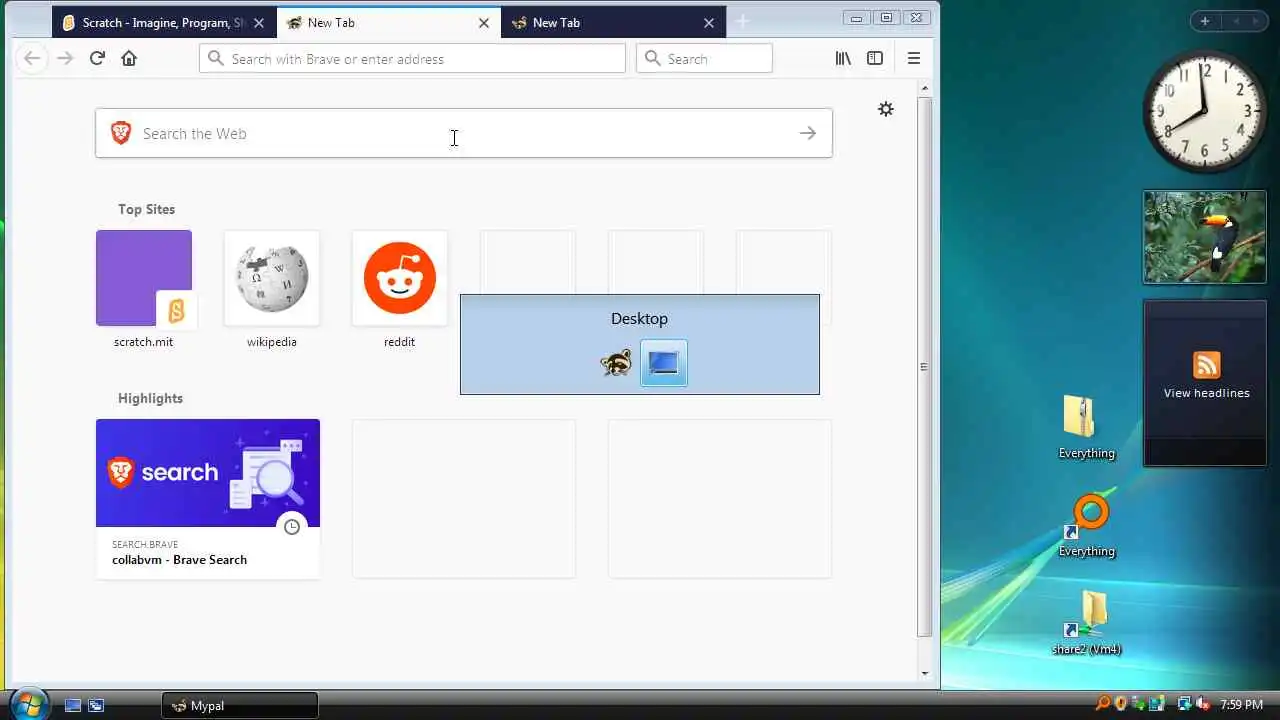Click the forward navigation arrow
Viewport: 1280px width, 720px height.
tap(65, 58)
